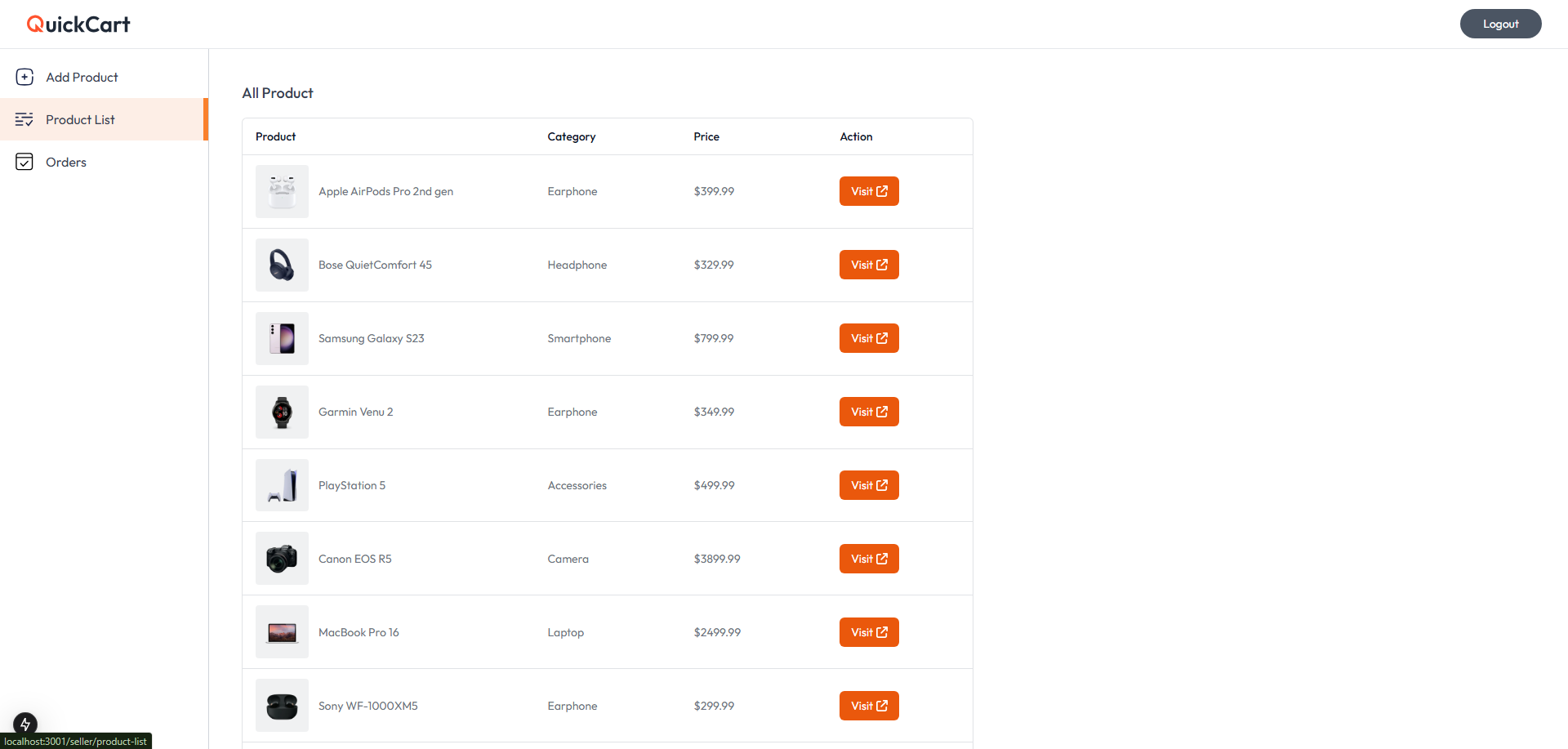Image resolution: width=1568 pixels, height=749 pixels.
Task: Visit the PlayStation 5 product page
Action: point(869,485)
